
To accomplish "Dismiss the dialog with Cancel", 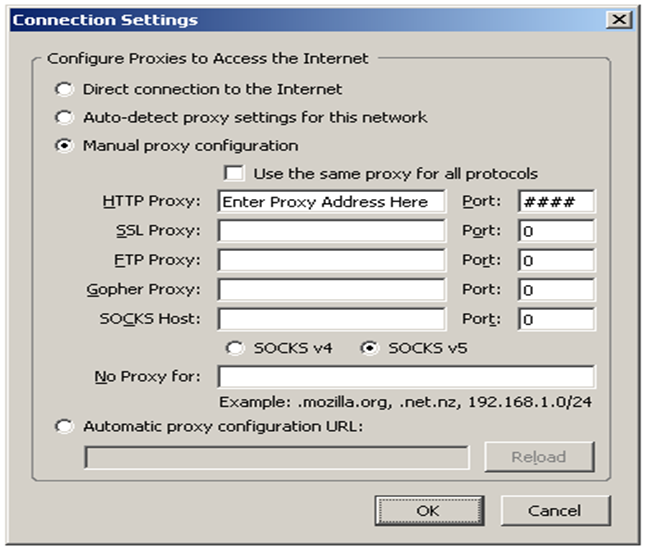I will click(555, 511).
